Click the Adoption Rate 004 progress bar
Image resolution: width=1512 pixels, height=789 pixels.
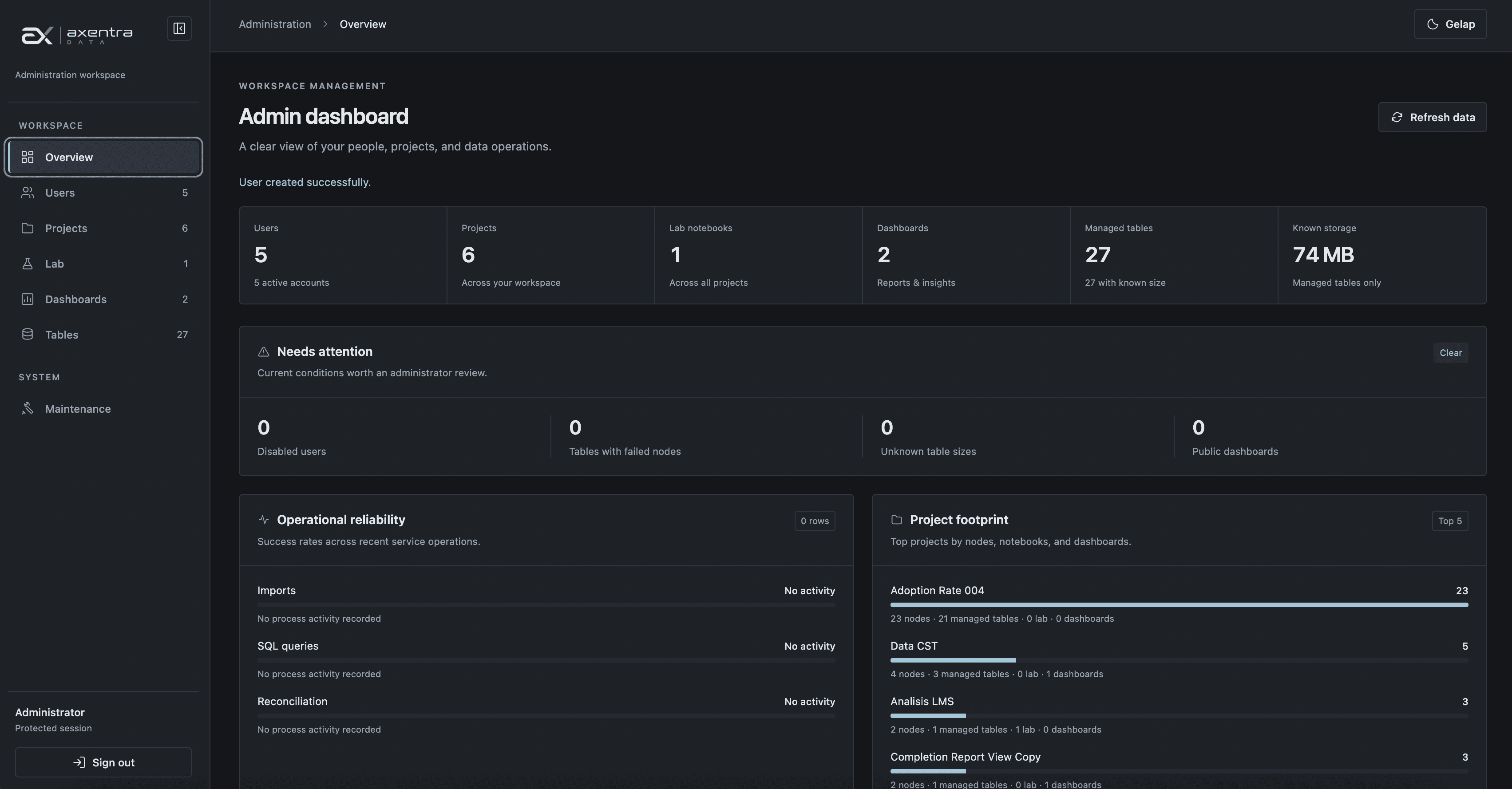(x=1179, y=605)
